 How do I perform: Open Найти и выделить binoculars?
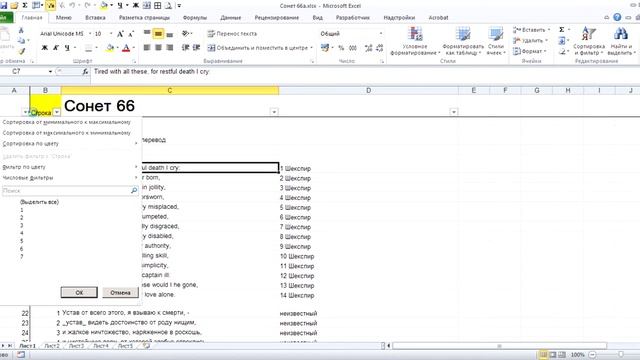click(621, 41)
